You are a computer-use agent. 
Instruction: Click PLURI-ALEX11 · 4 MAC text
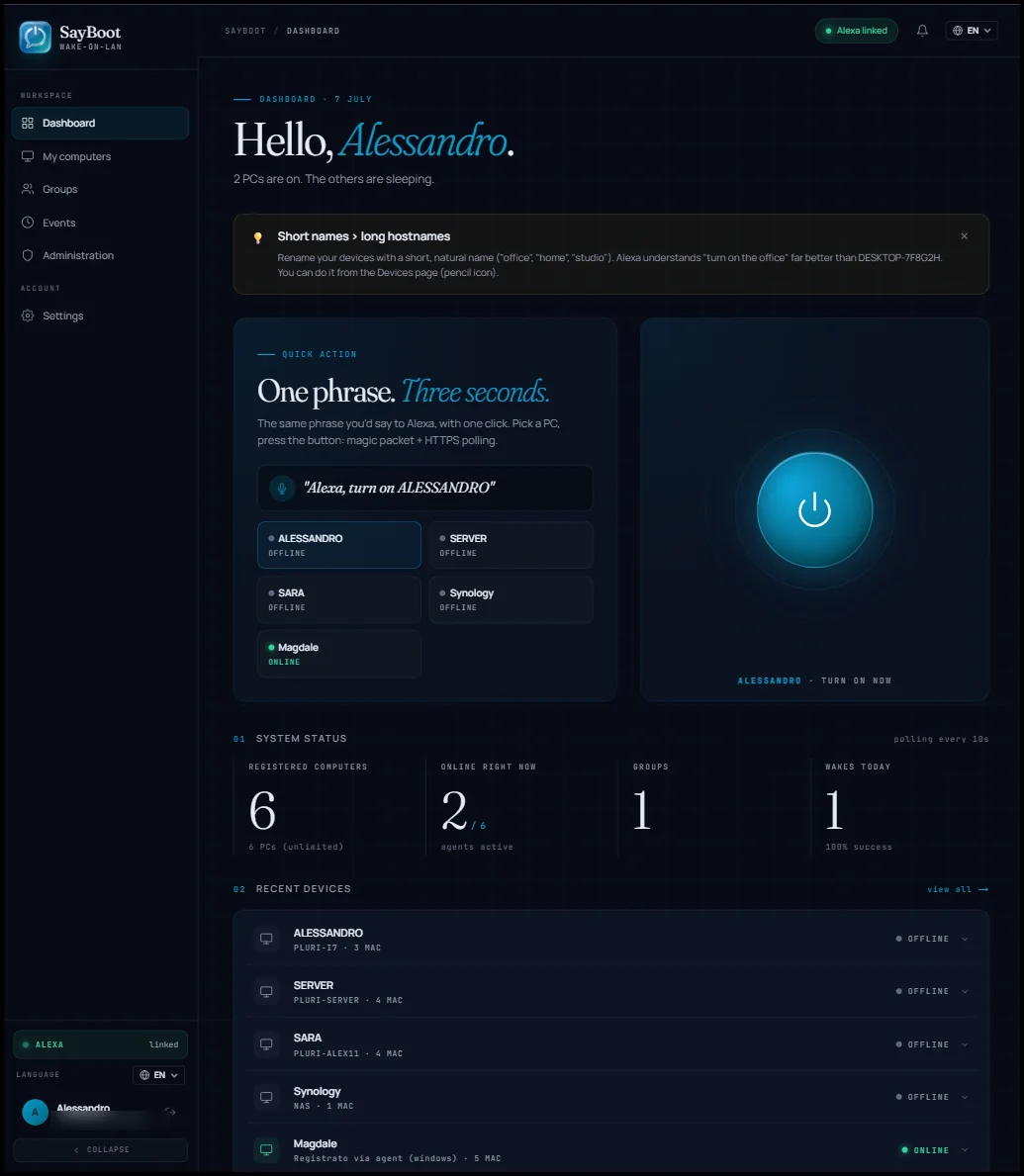pyautogui.click(x=348, y=1053)
